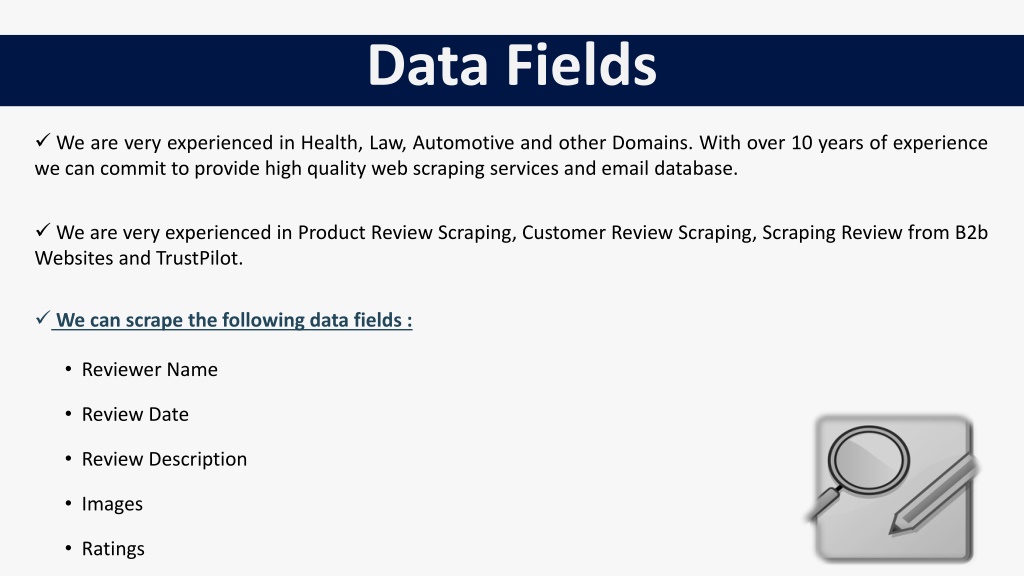Select 'Review Description' list entry

click(x=165, y=459)
